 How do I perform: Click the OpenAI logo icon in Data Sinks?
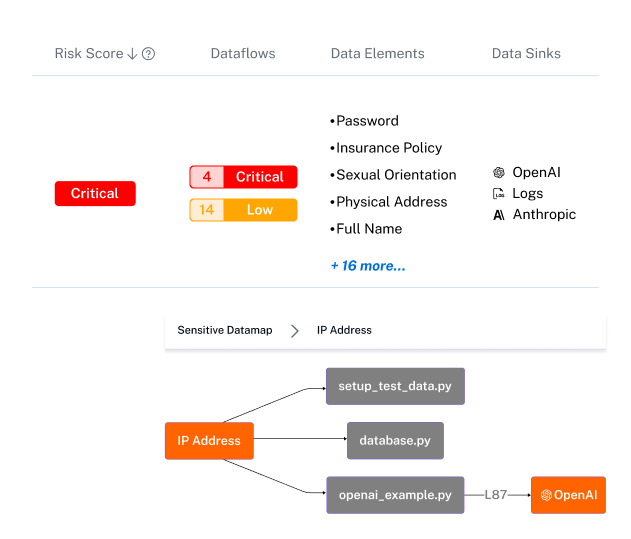point(499,173)
